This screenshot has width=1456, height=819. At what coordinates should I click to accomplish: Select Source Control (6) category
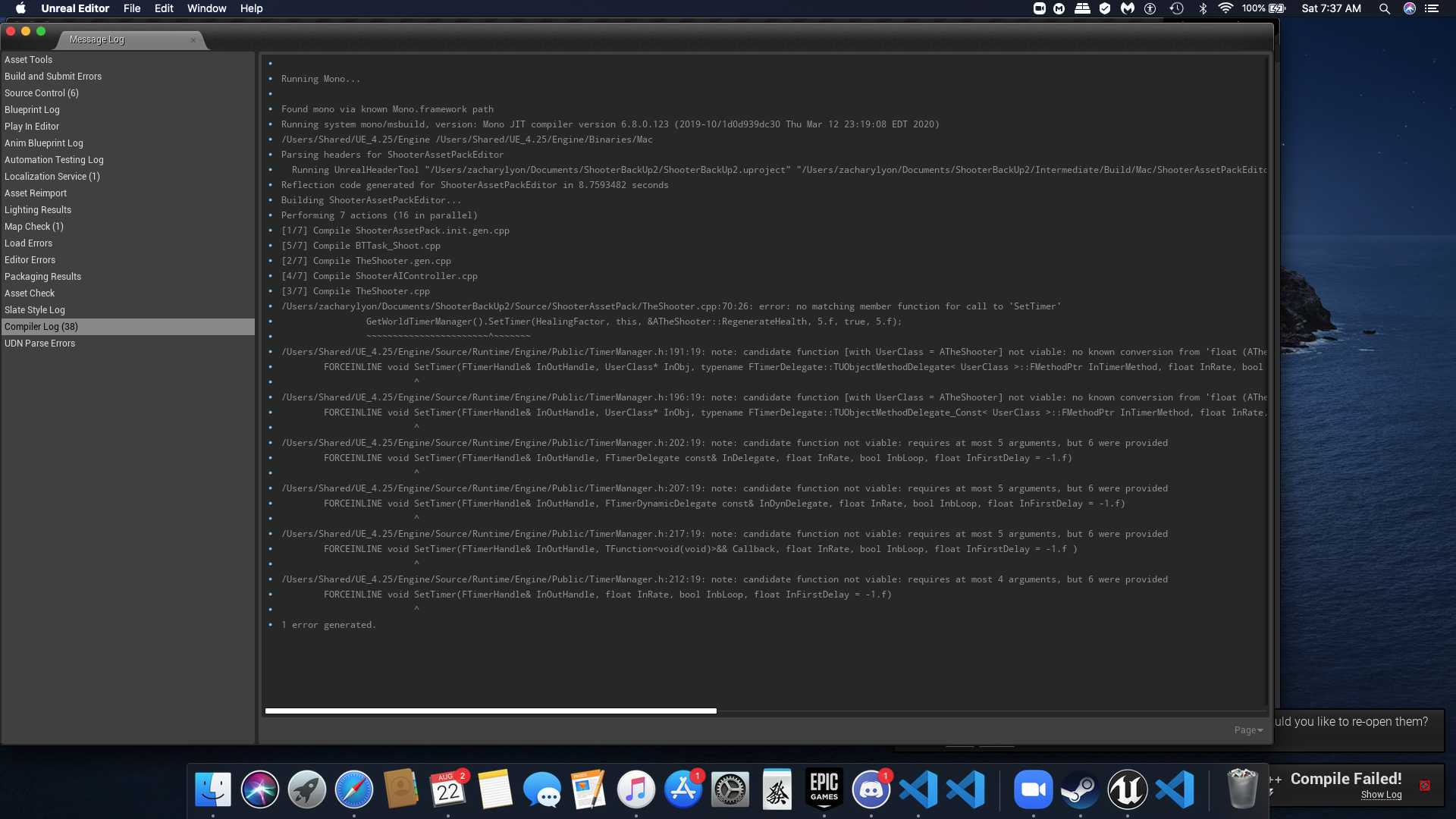tap(41, 93)
